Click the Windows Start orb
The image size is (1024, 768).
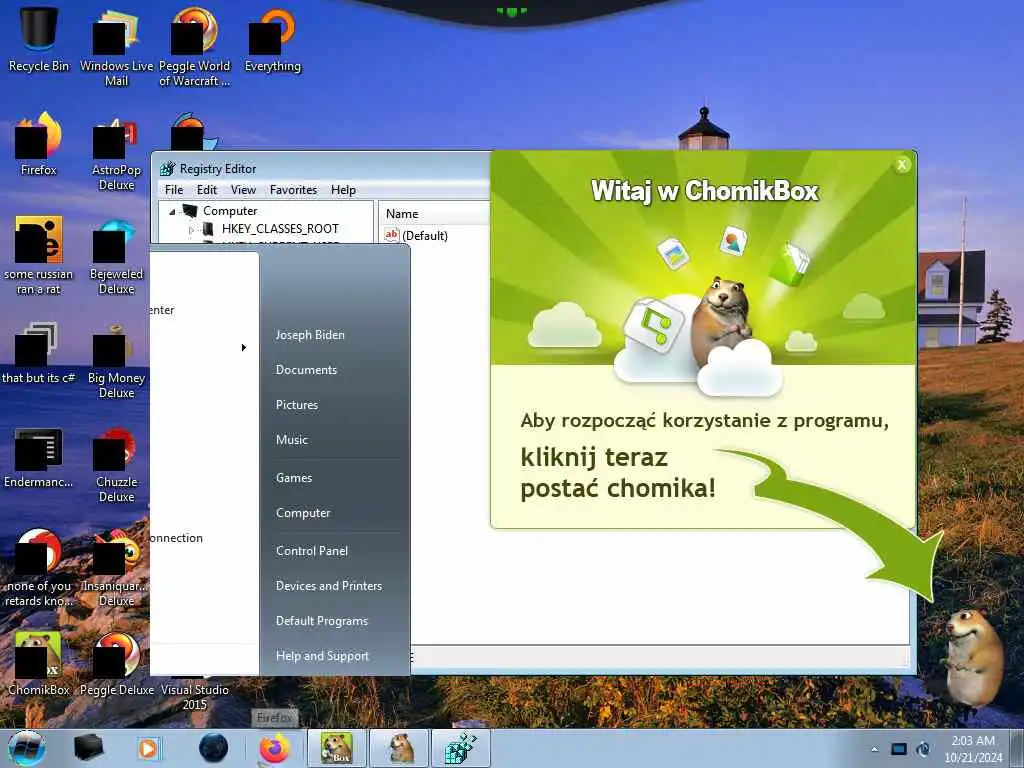pos(26,748)
